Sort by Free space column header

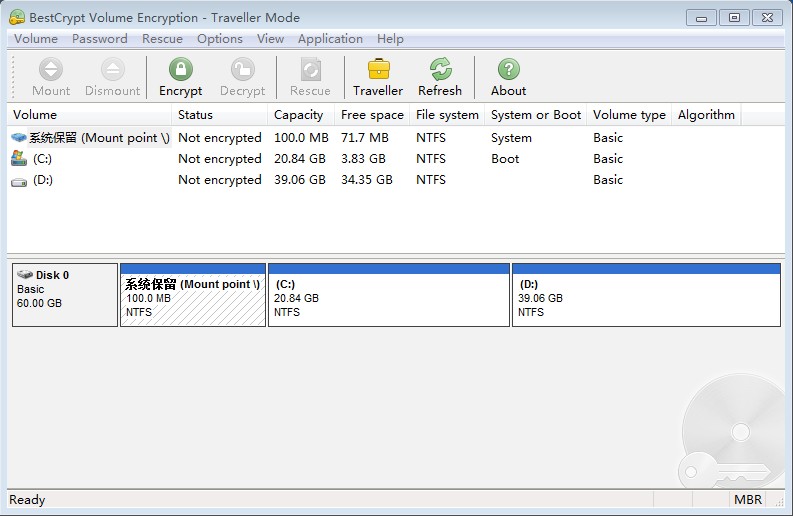[372, 115]
